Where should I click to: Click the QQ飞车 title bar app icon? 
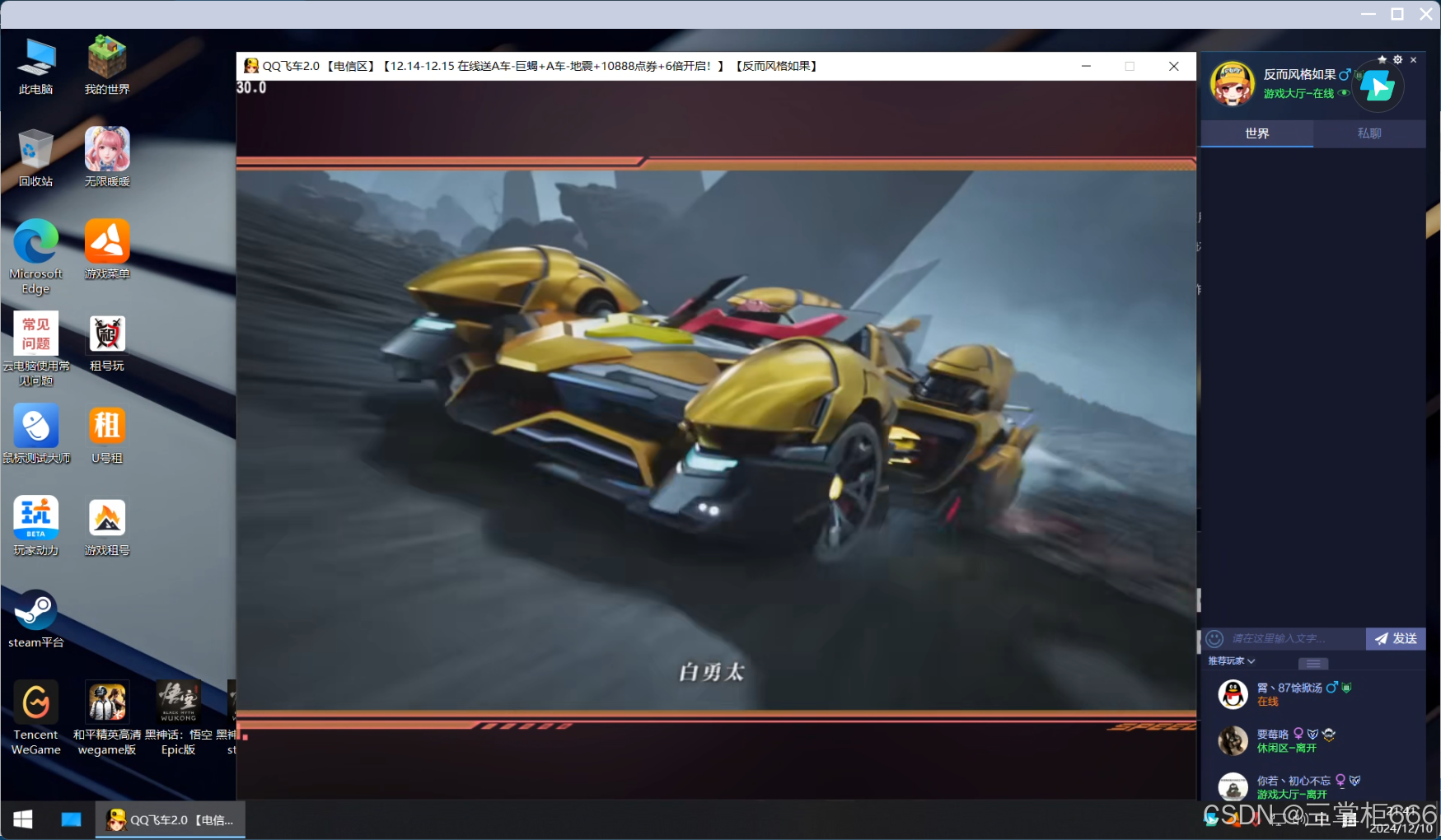click(251, 66)
